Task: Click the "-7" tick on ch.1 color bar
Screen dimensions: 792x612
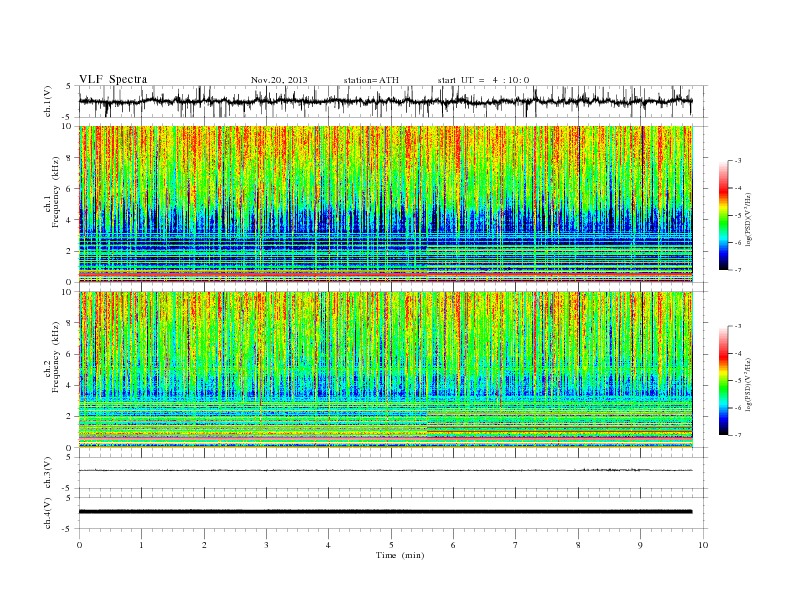Action: point(738,270)
